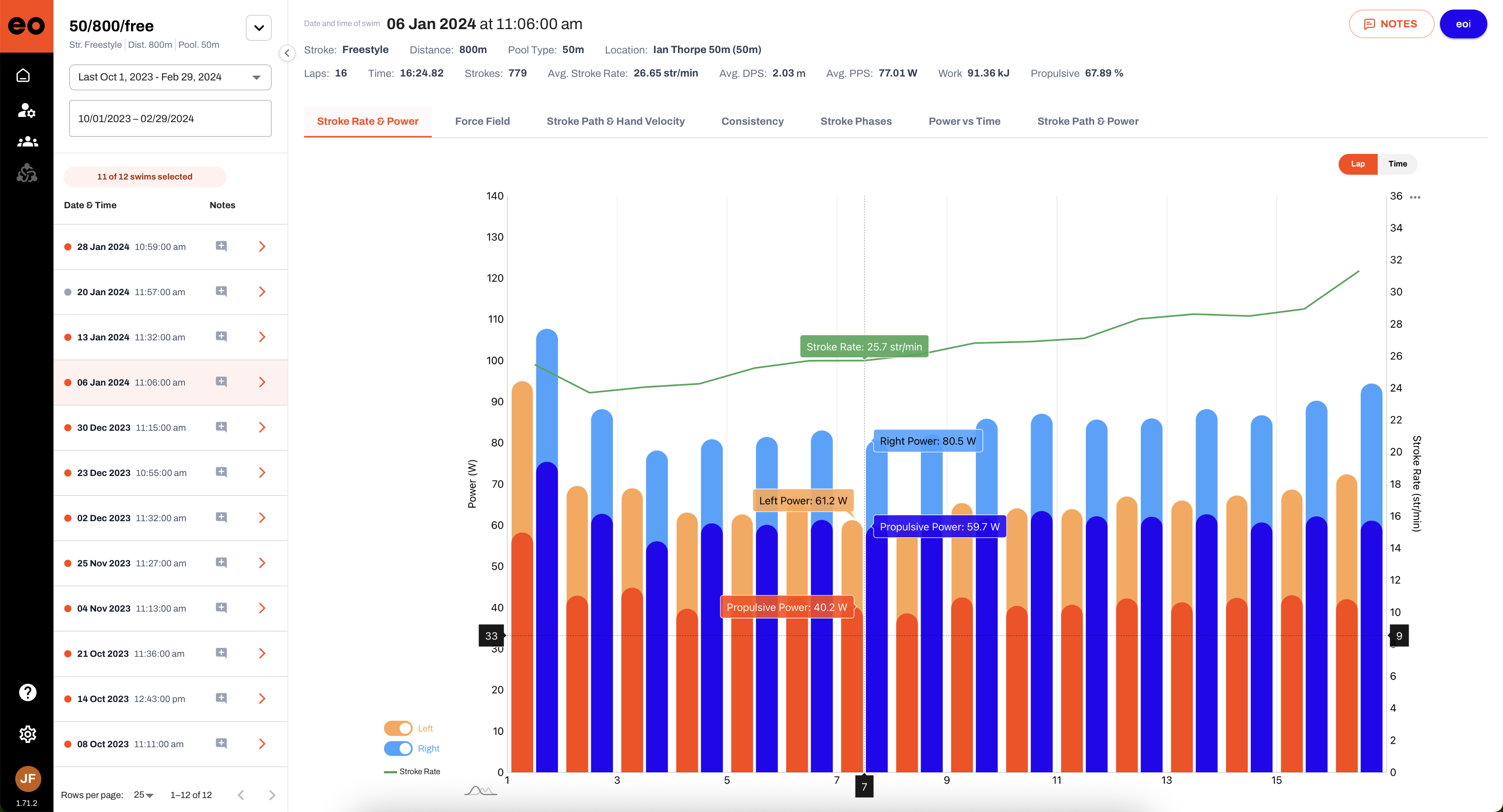This screenshot has height=812, width=1503.
Task: Open chart options three-dot menu
Action: click(x=1415, y=197)
